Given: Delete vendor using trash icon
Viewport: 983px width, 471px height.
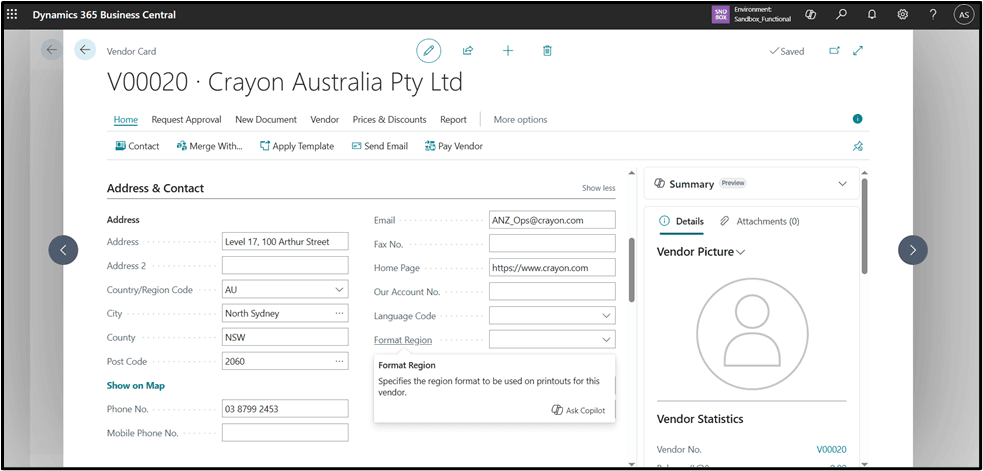Looking at the screenshot, I should (547, 50).
